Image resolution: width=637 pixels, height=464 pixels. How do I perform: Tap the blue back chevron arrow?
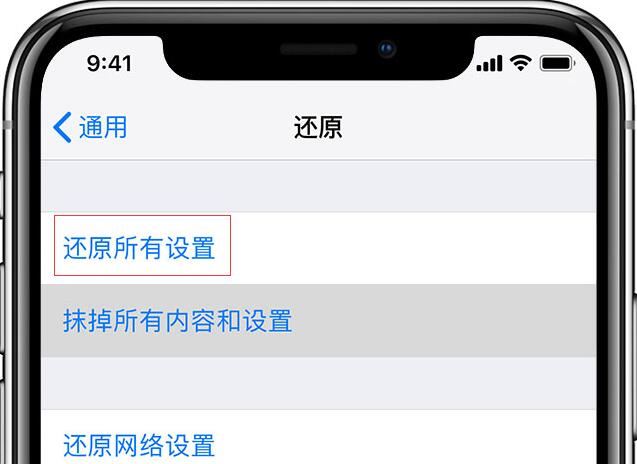[62, 128]
